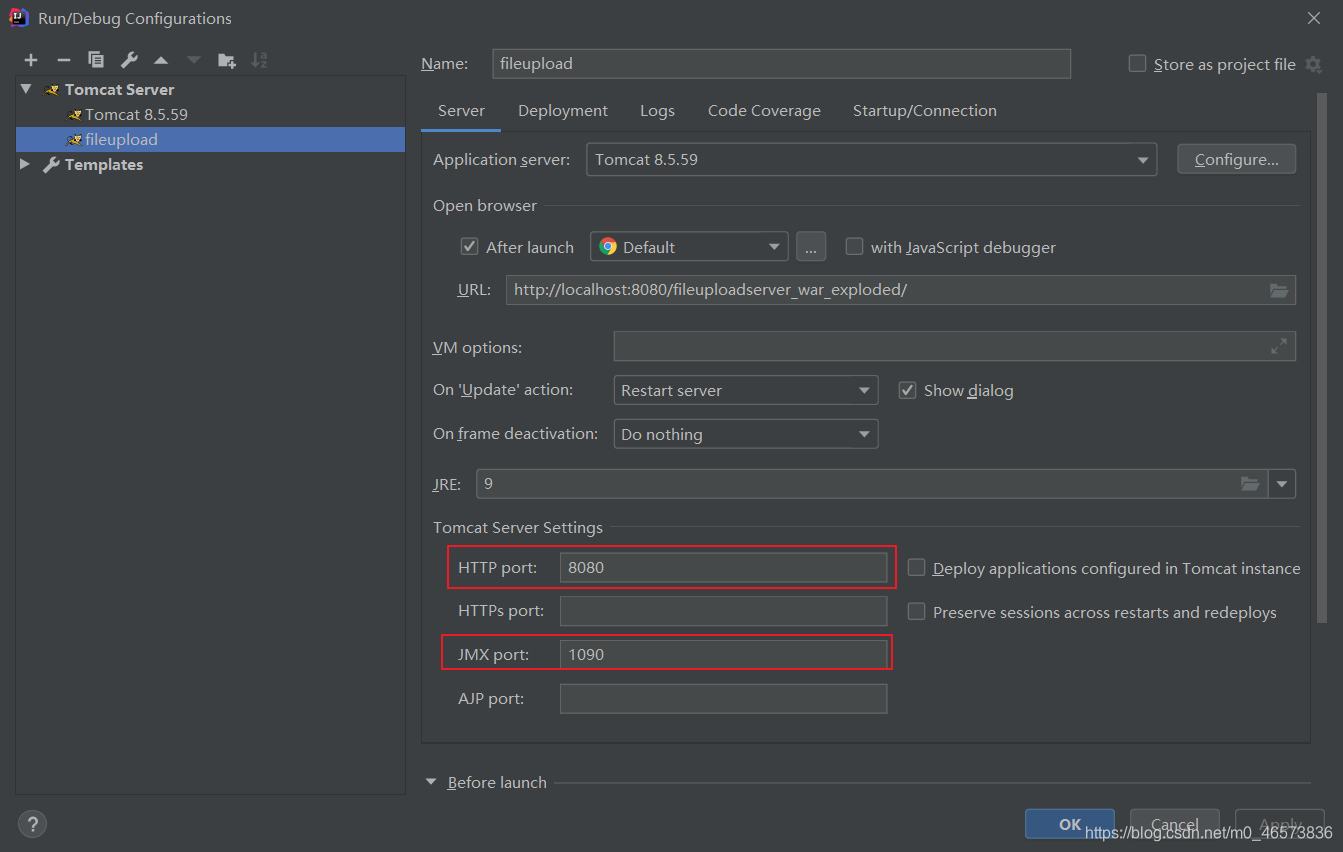
Task: Click the AJP port input field
Action: point(723,699)
